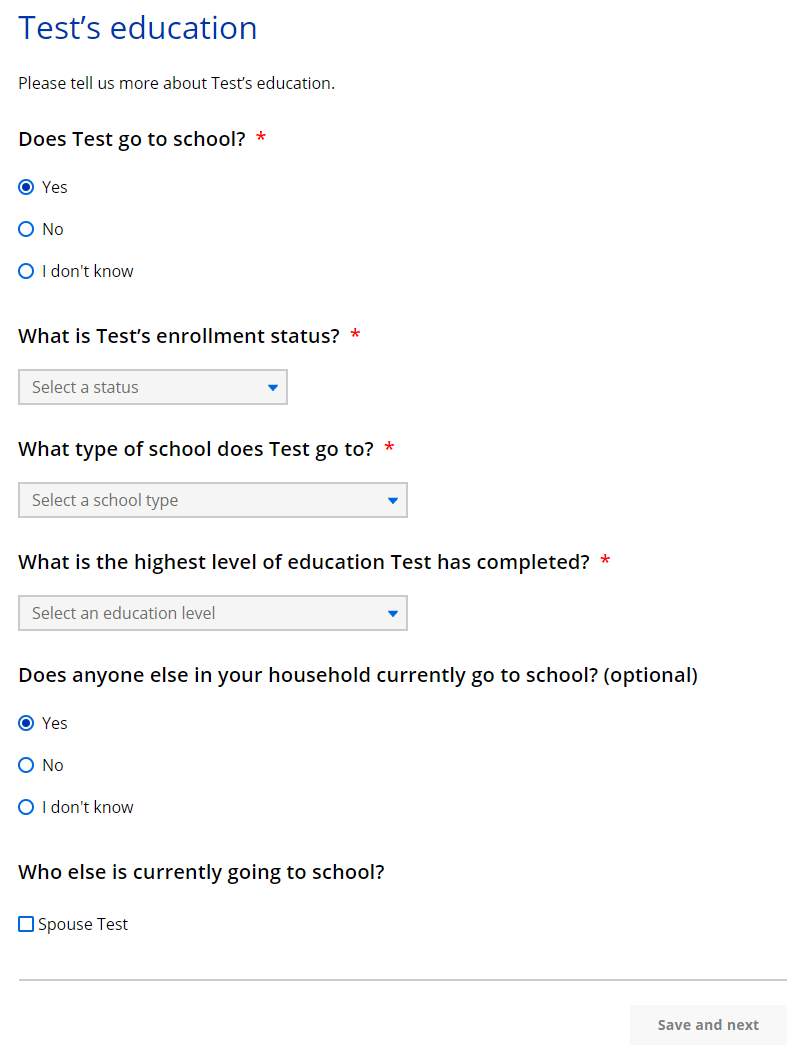Click the arrow on Select an education level
The height and width of the screenshot is (1060, 805).
[393, 614]
